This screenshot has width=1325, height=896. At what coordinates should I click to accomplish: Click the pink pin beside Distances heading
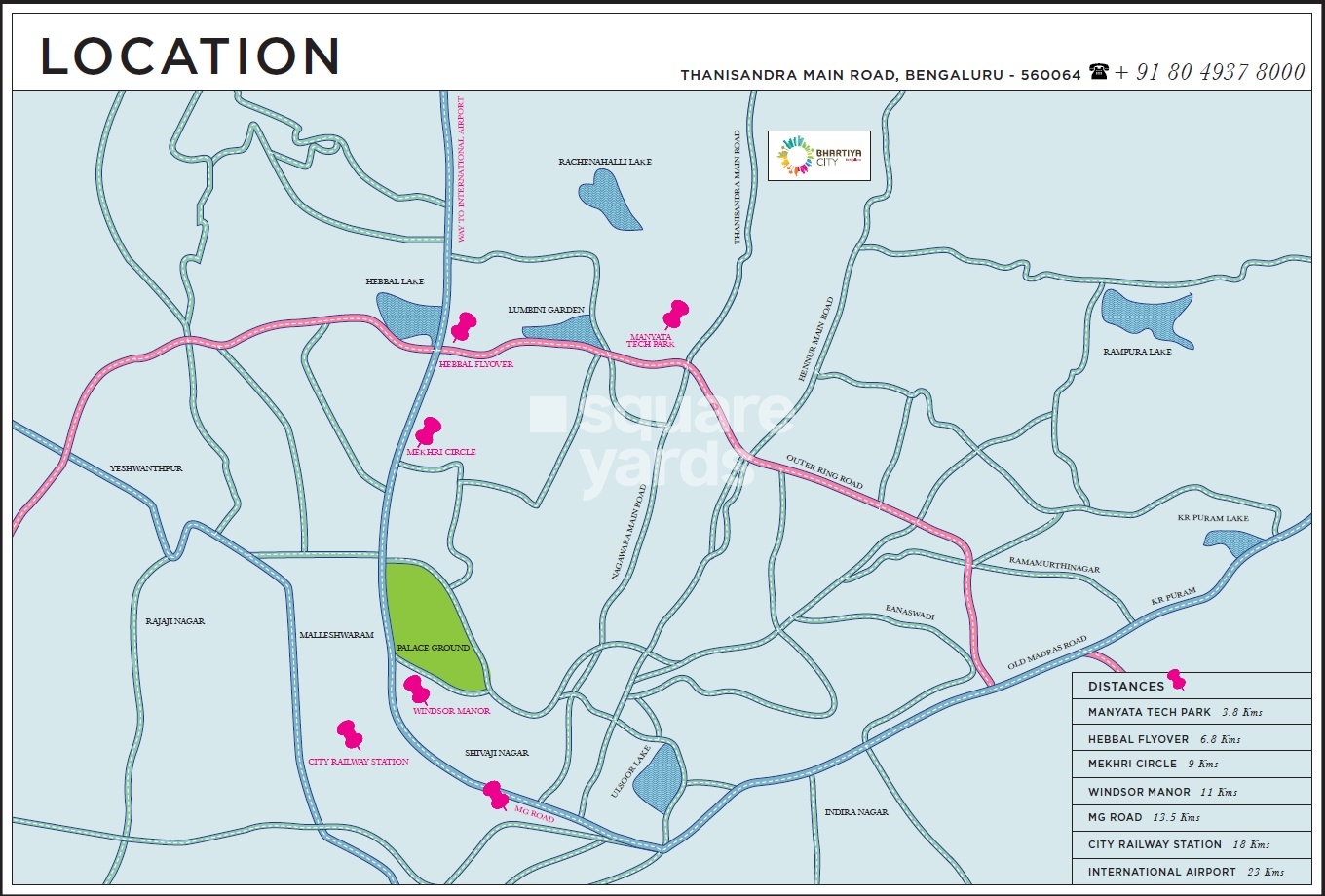(x=1176, y=679)
